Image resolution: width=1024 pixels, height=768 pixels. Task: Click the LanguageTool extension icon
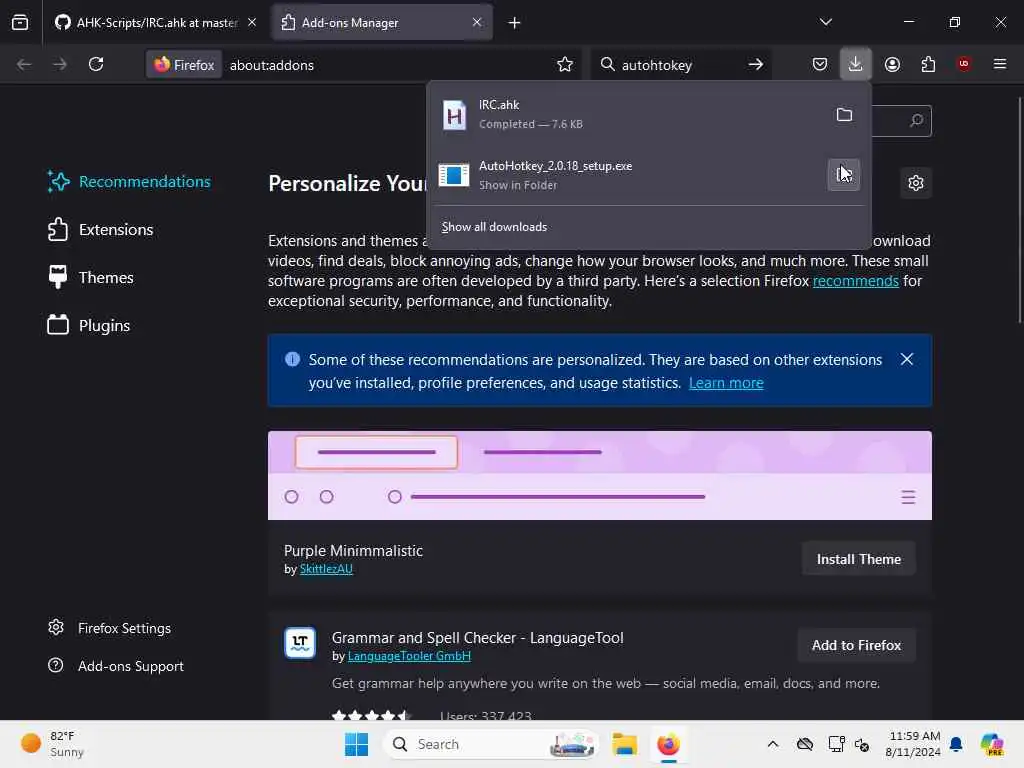pos(300,643)
